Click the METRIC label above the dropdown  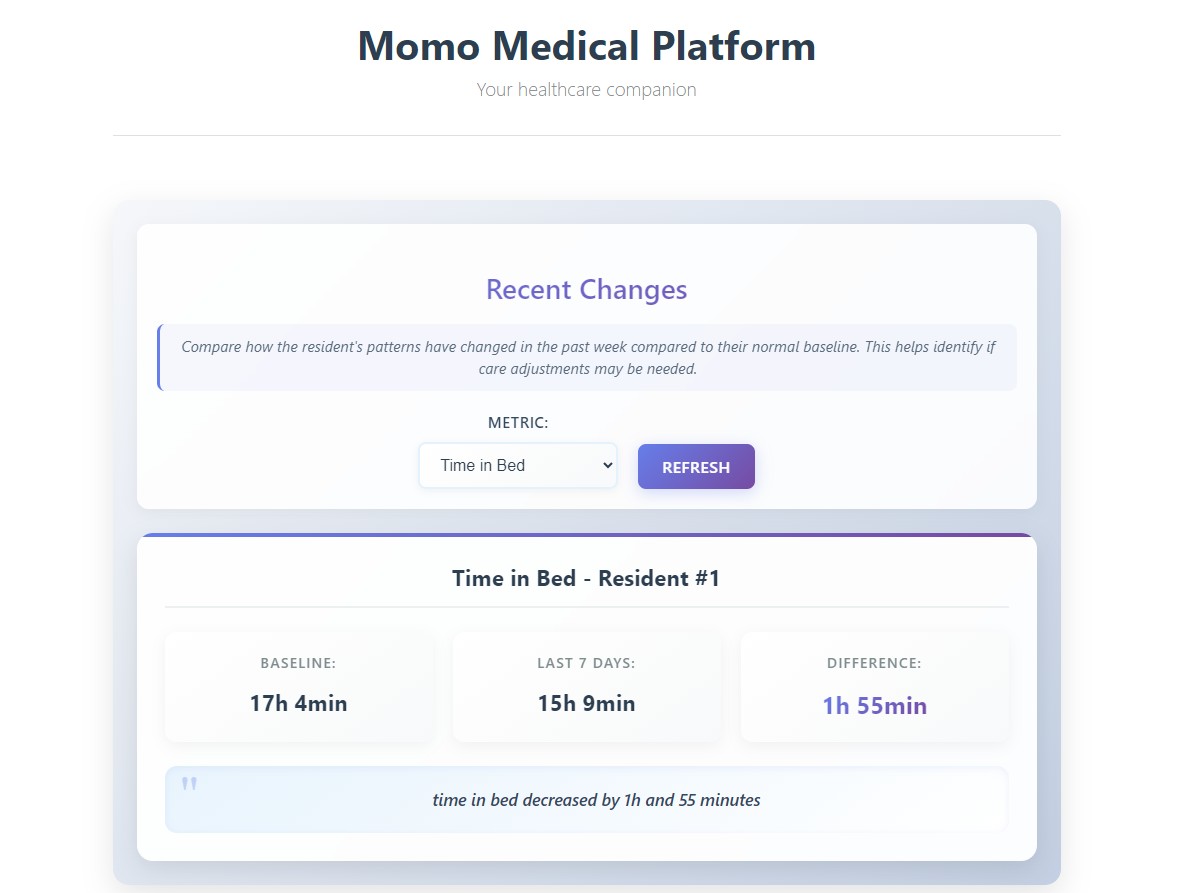[518, 423]
